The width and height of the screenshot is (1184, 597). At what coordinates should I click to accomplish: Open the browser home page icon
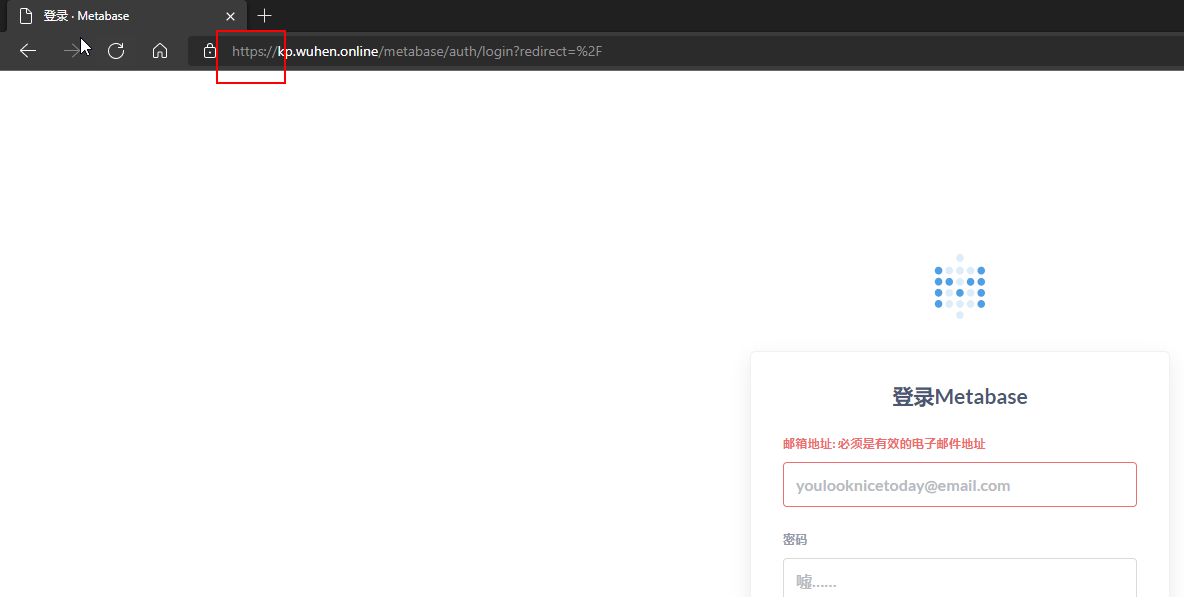pos(160,51)
